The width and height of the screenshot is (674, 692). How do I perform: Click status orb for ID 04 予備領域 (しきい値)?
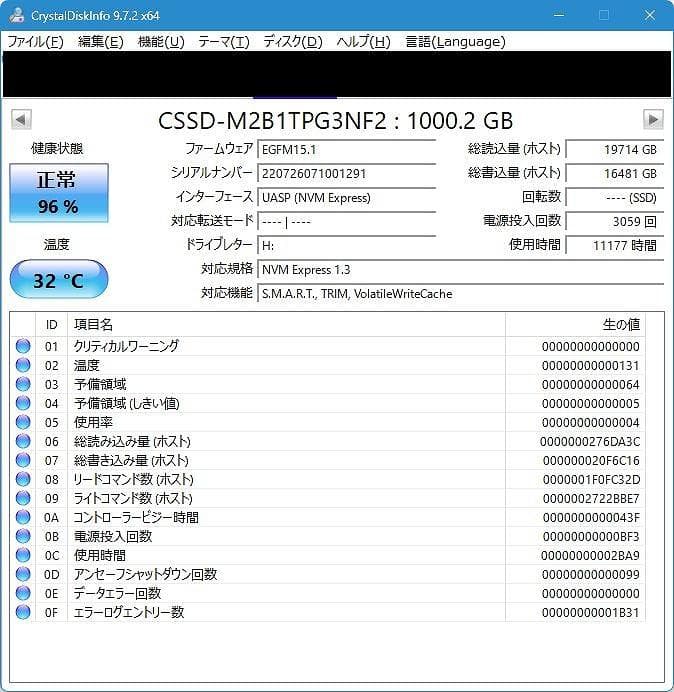(23, 403)
